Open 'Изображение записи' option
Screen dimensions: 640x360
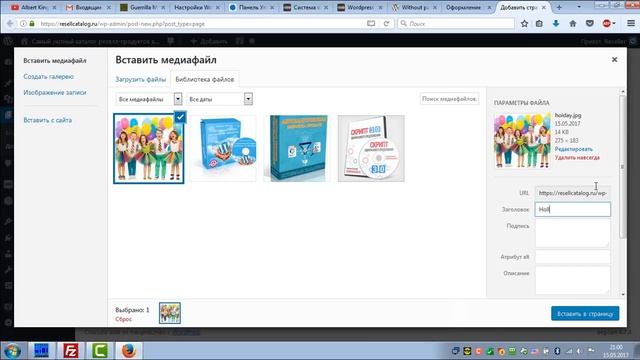tap(55, 92)
